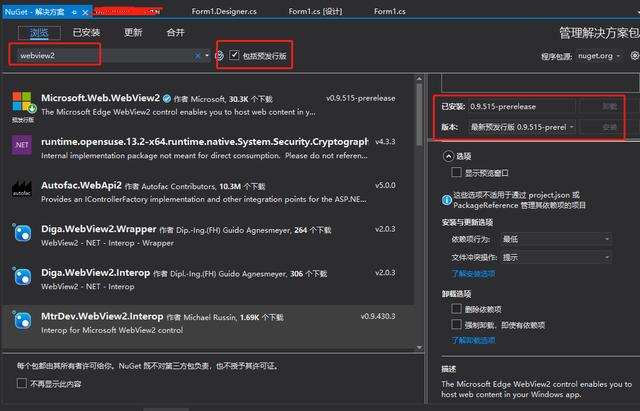Click the installed version field 0.9.515-prerelease

(522, 107)
